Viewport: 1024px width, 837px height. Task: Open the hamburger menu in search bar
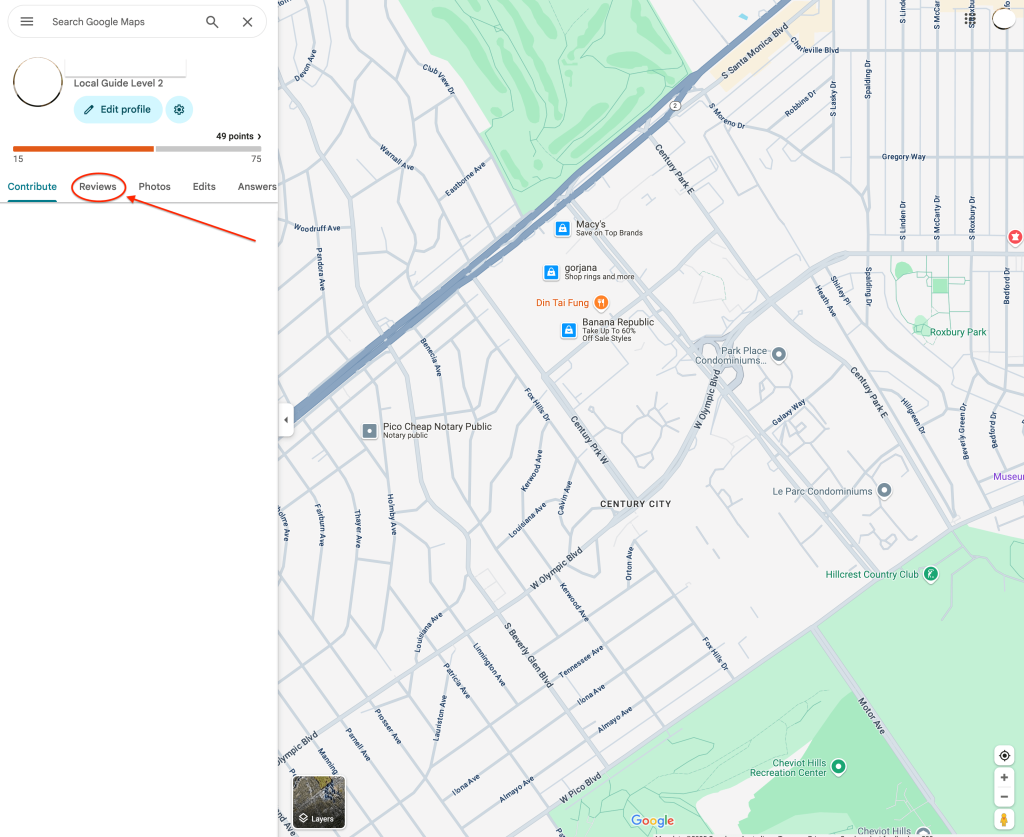point(27,22)
